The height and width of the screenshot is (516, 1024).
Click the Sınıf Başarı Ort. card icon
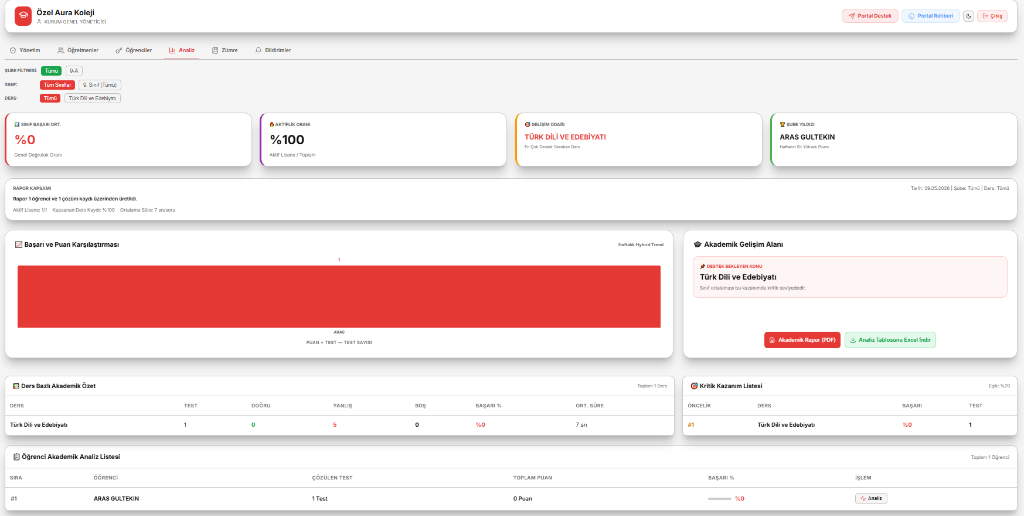[16, 124]
